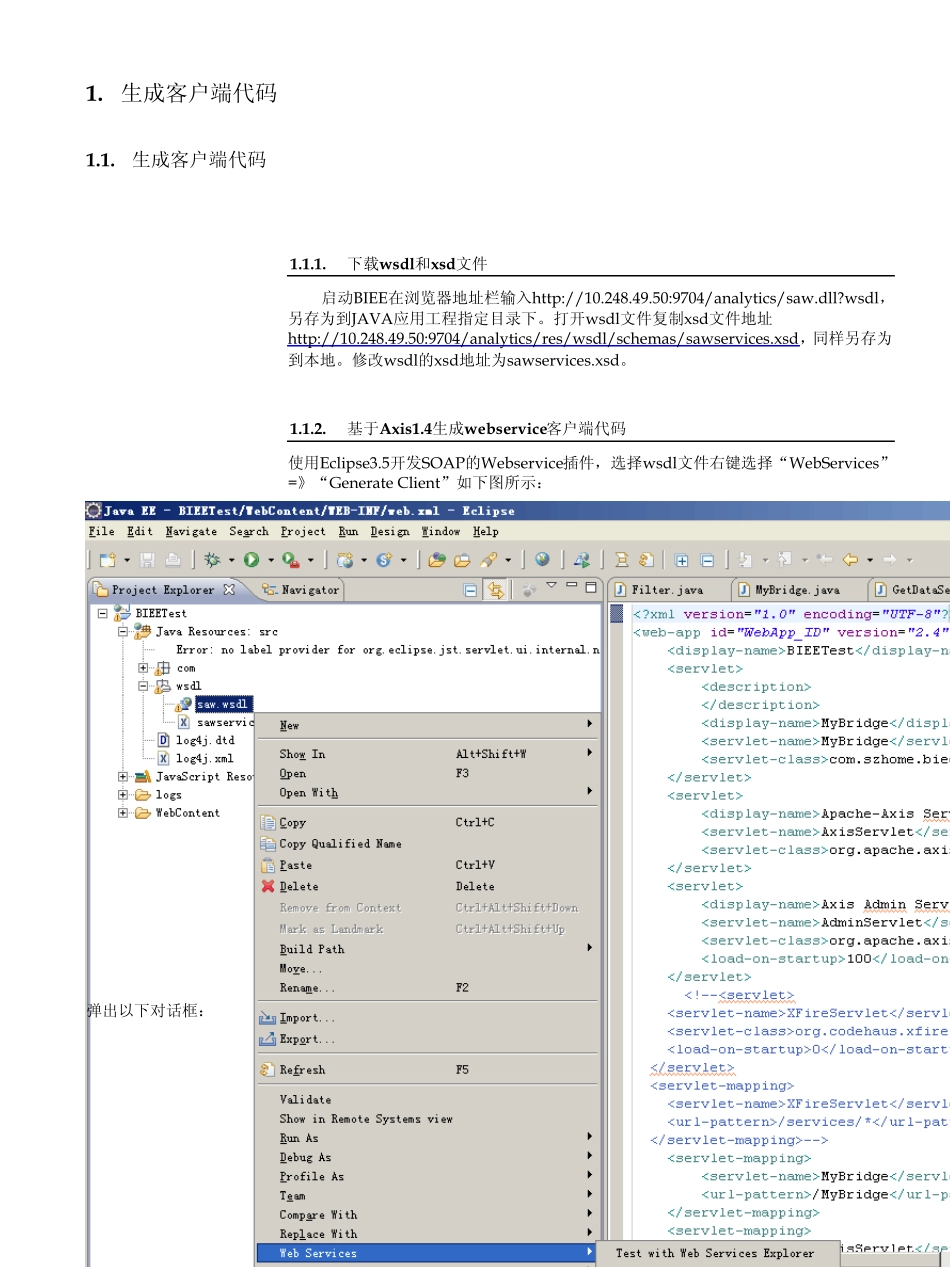Switch to the MyBridge.java editor tab
950x1267 pixels.
796,590
